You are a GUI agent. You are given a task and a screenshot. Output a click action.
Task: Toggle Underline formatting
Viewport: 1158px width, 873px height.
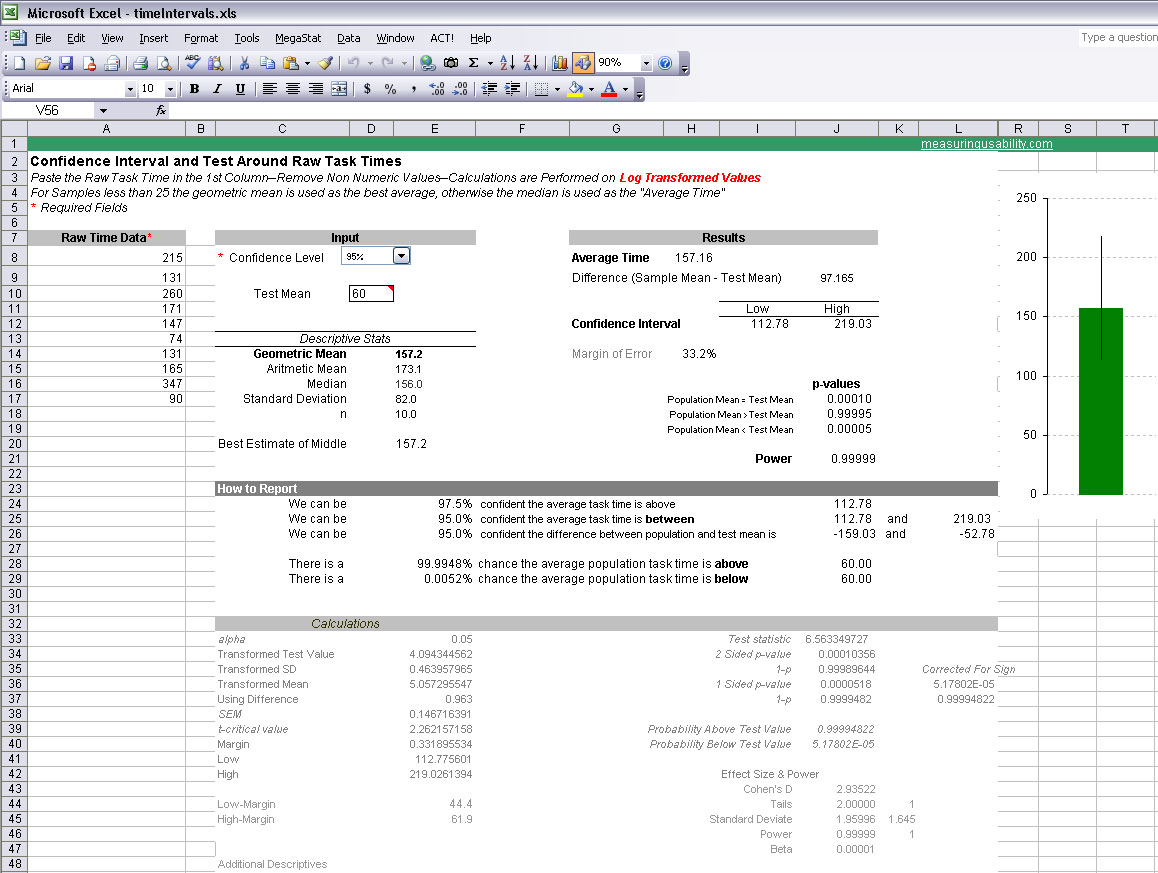click(240, 89)
